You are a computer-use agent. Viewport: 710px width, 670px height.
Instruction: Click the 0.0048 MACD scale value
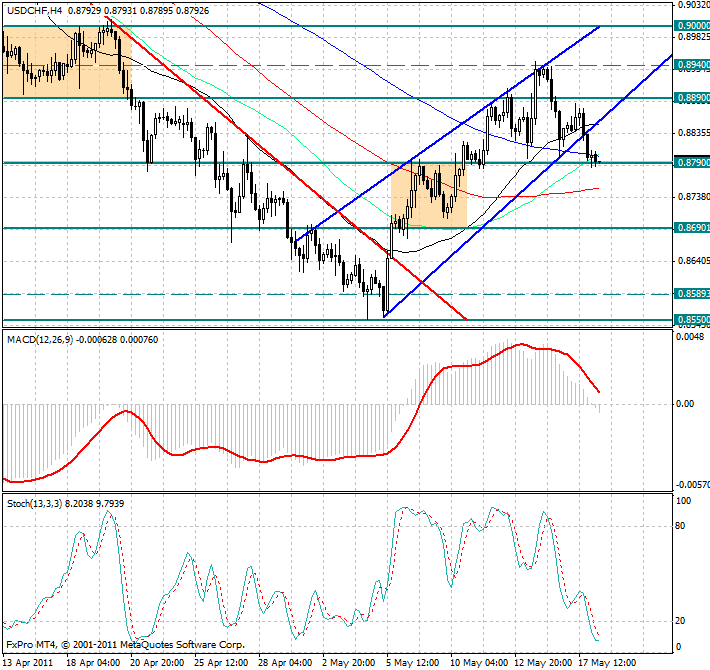coord(691,337)
